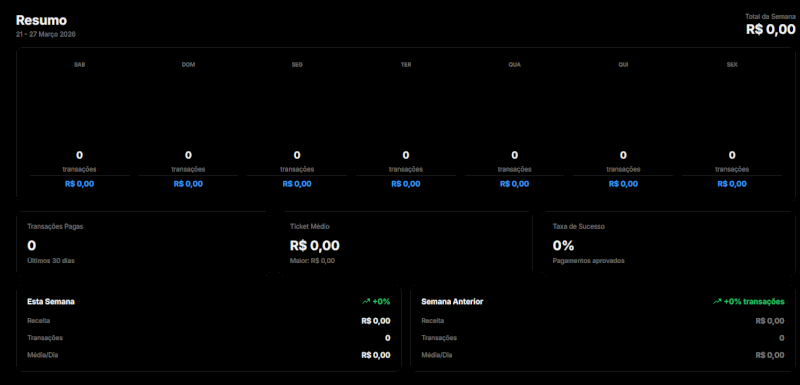Click the trending-up arrow icon in Esta Semana
The image size is (800, 385).
(x=365, y=302)
